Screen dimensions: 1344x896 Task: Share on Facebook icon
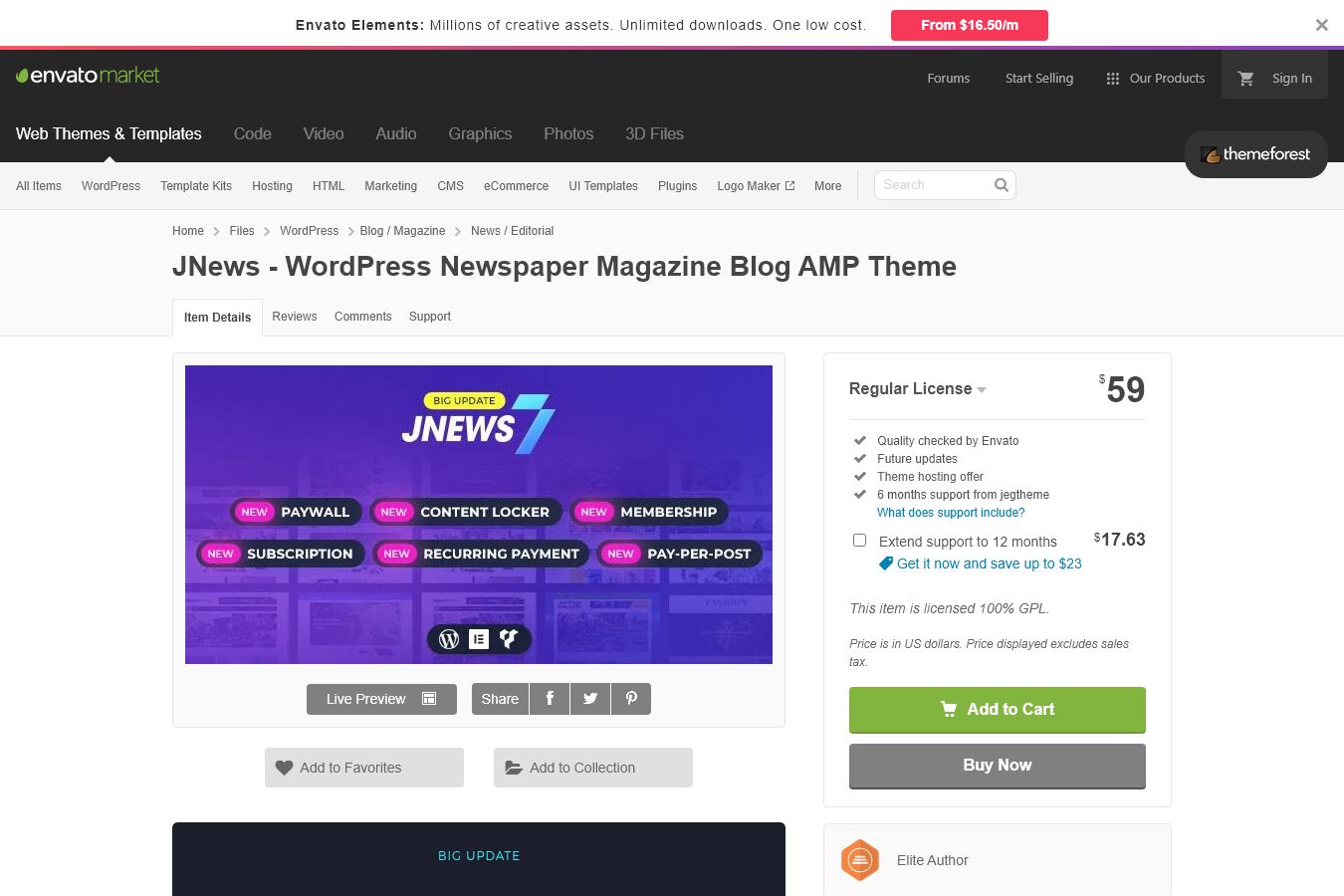click(x=550, y=699)
